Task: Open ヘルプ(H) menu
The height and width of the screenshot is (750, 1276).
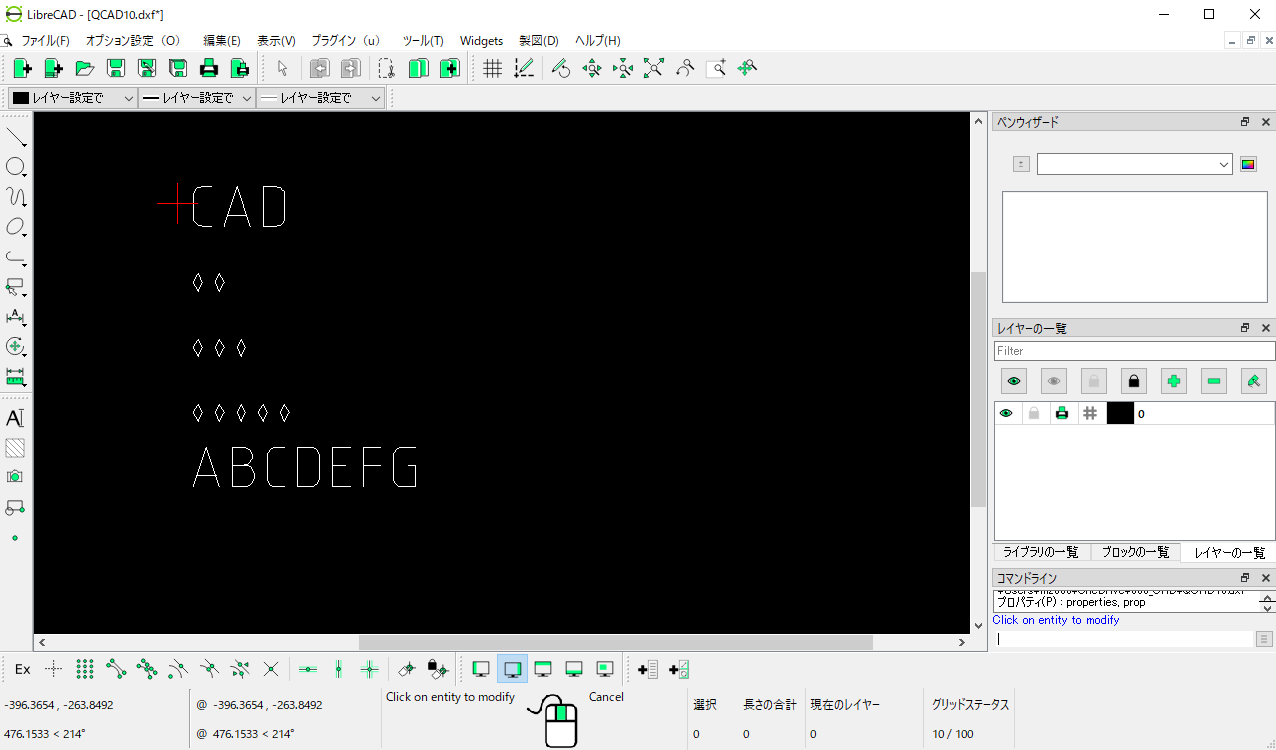Action: click(x=598, y=41)
